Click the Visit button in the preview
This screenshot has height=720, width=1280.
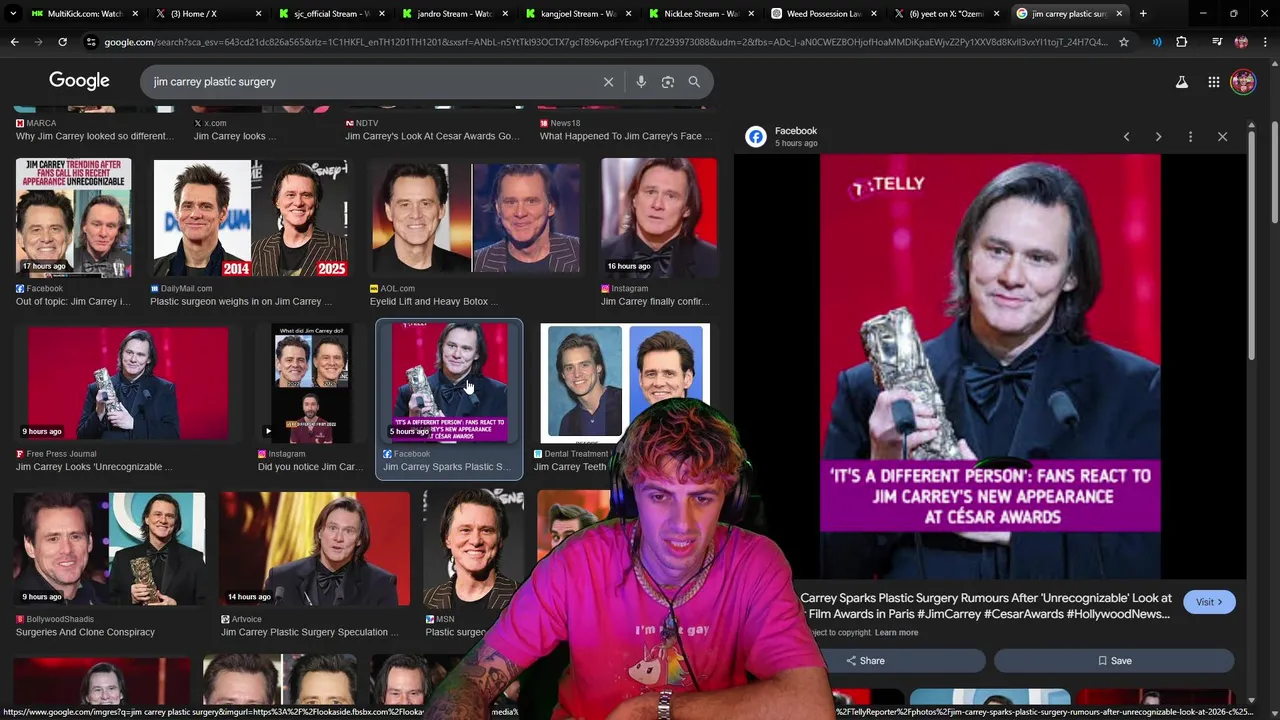tap(1209, 602)
